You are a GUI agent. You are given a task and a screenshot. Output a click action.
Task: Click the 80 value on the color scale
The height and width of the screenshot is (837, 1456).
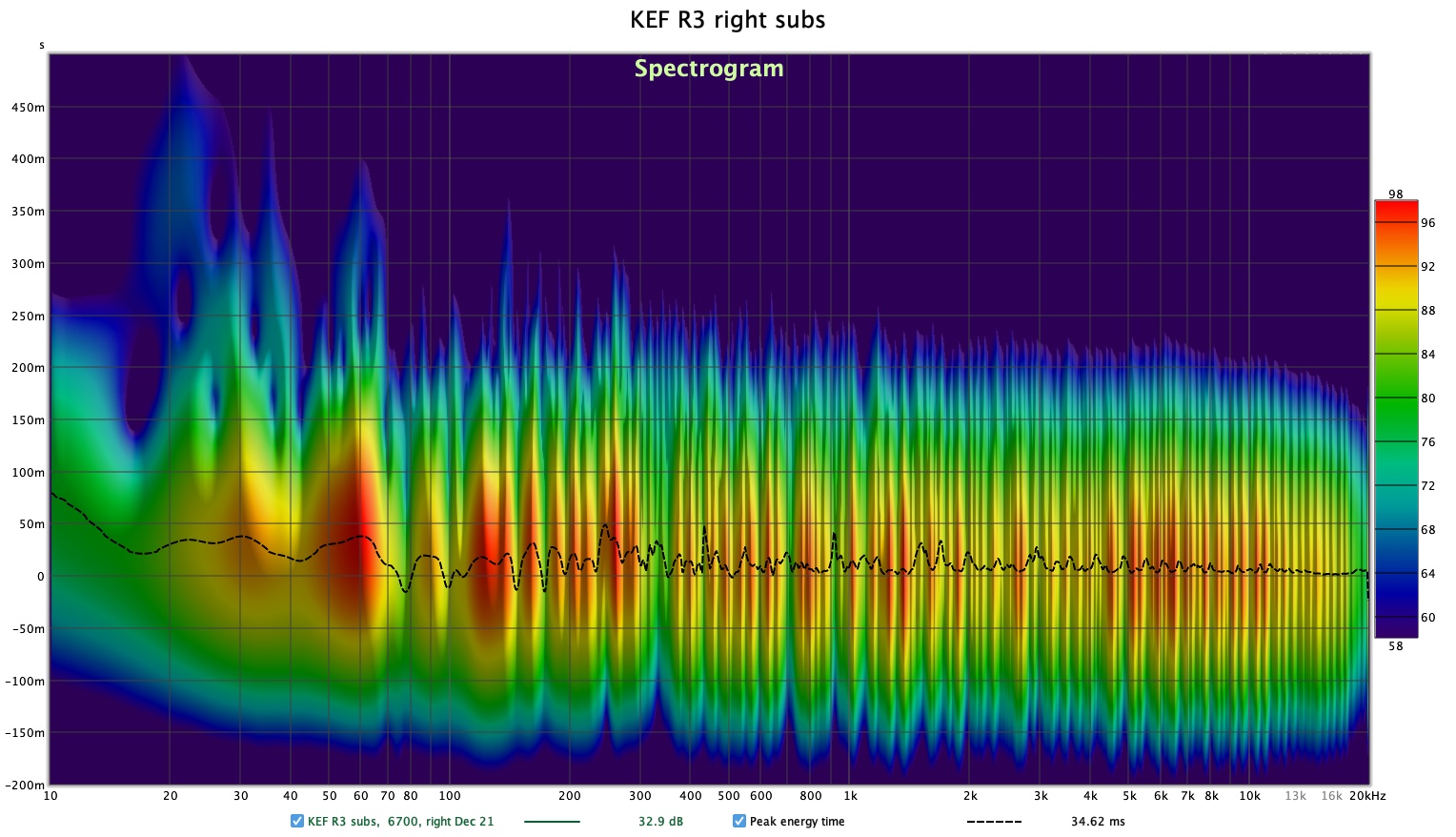tap(1427, 398)
